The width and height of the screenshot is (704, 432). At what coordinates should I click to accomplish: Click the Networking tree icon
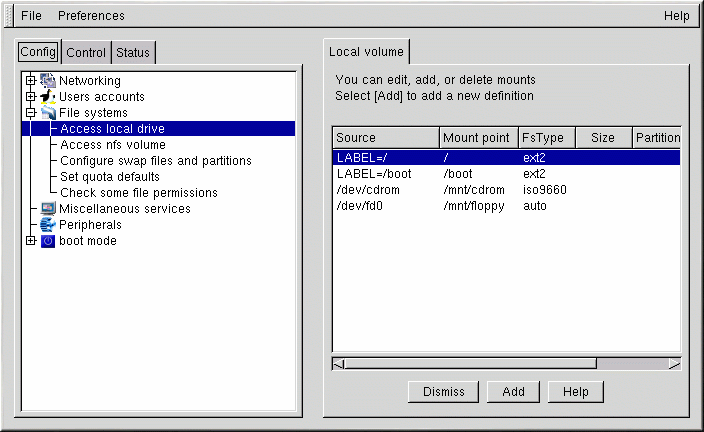point(48,81)
